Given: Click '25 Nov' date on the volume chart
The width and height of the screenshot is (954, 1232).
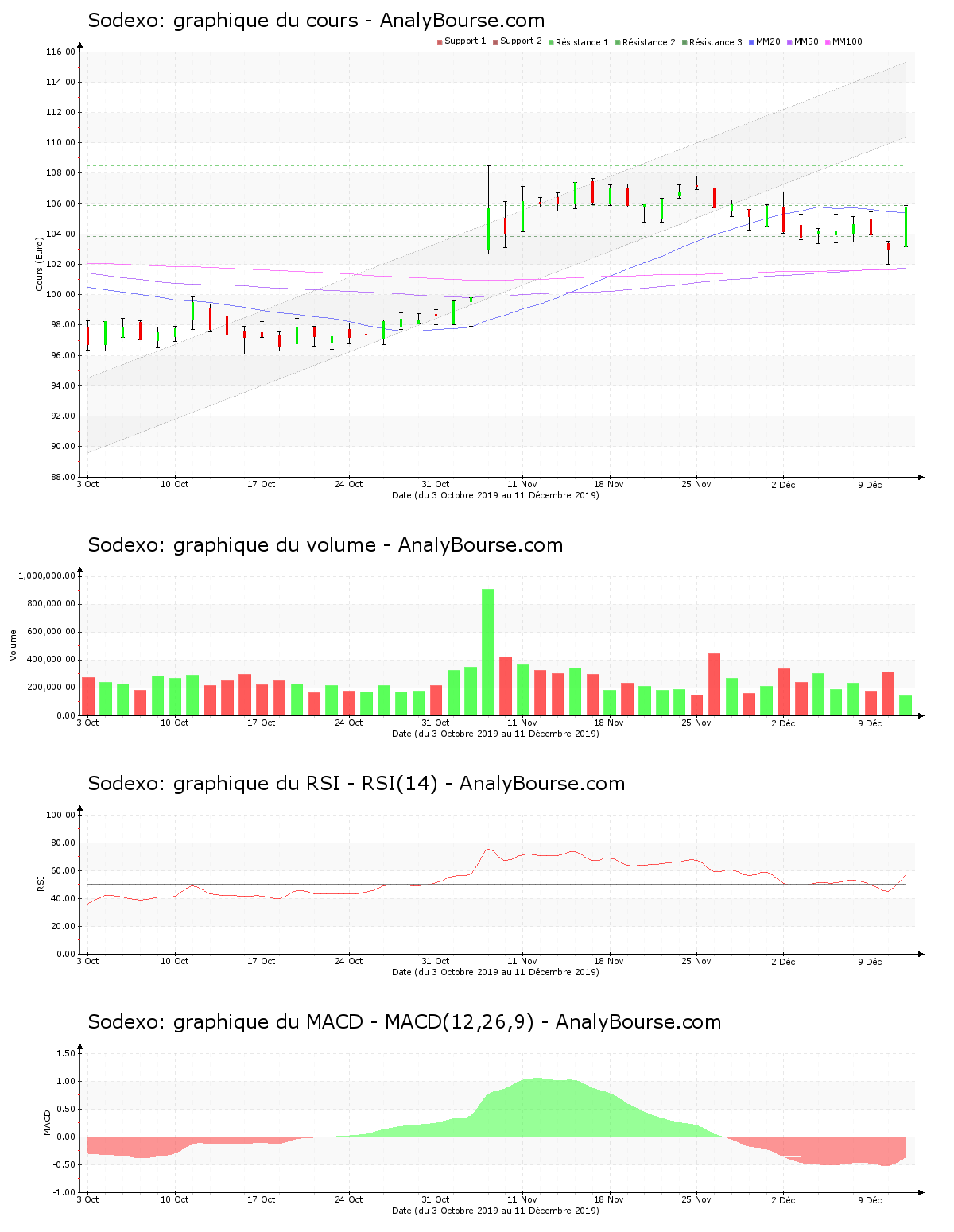Looking at the screenshot, I should tap(696, 723).
